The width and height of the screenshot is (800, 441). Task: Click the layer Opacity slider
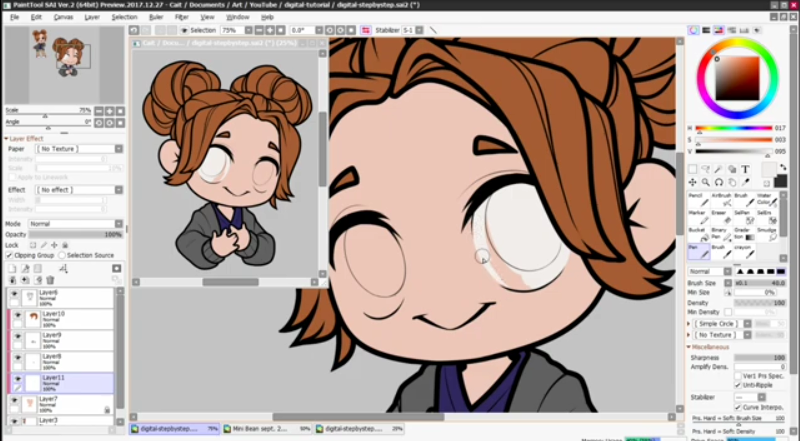(x=75, y=235)
